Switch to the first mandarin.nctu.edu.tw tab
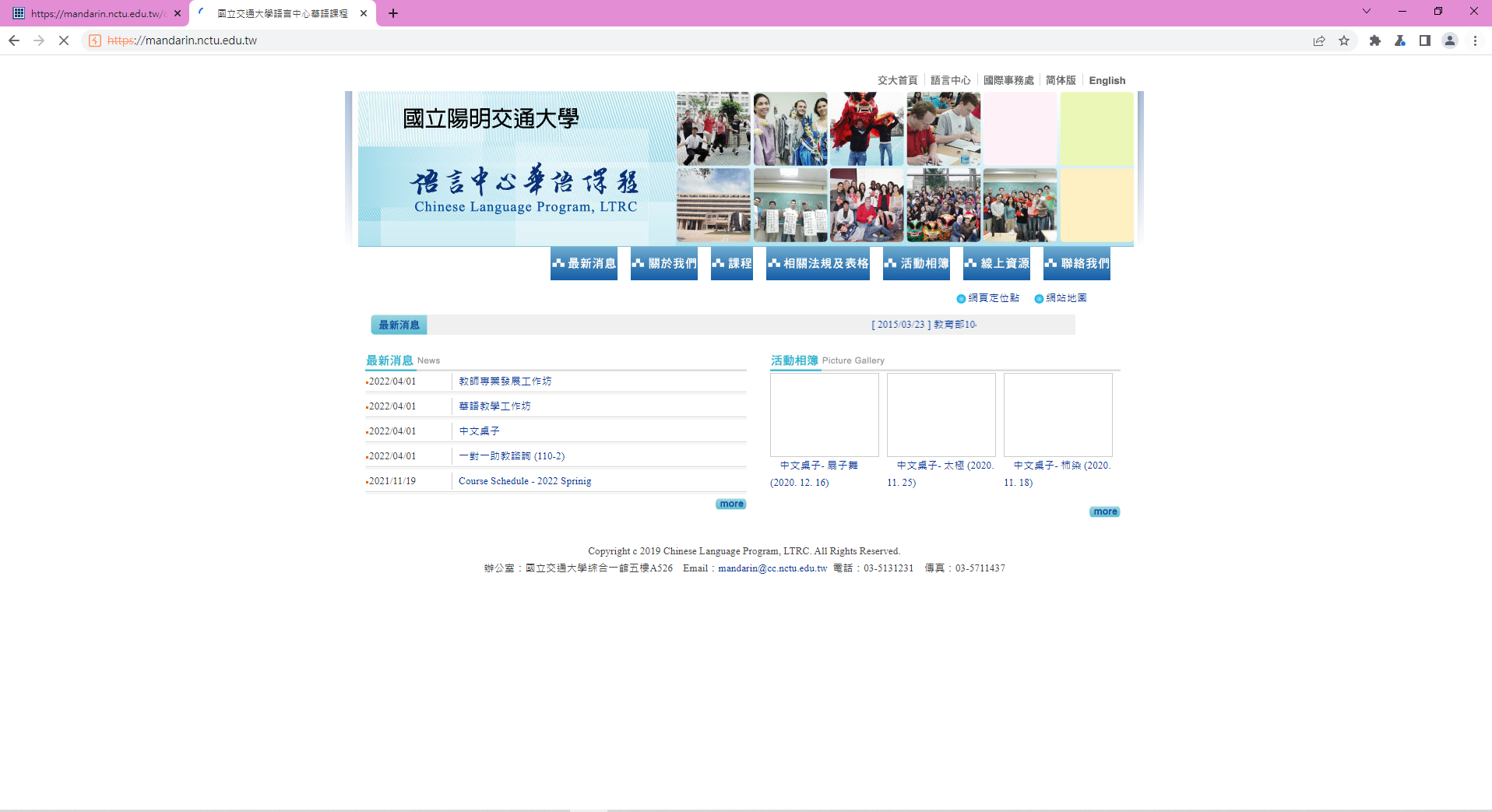 (95, 13)
